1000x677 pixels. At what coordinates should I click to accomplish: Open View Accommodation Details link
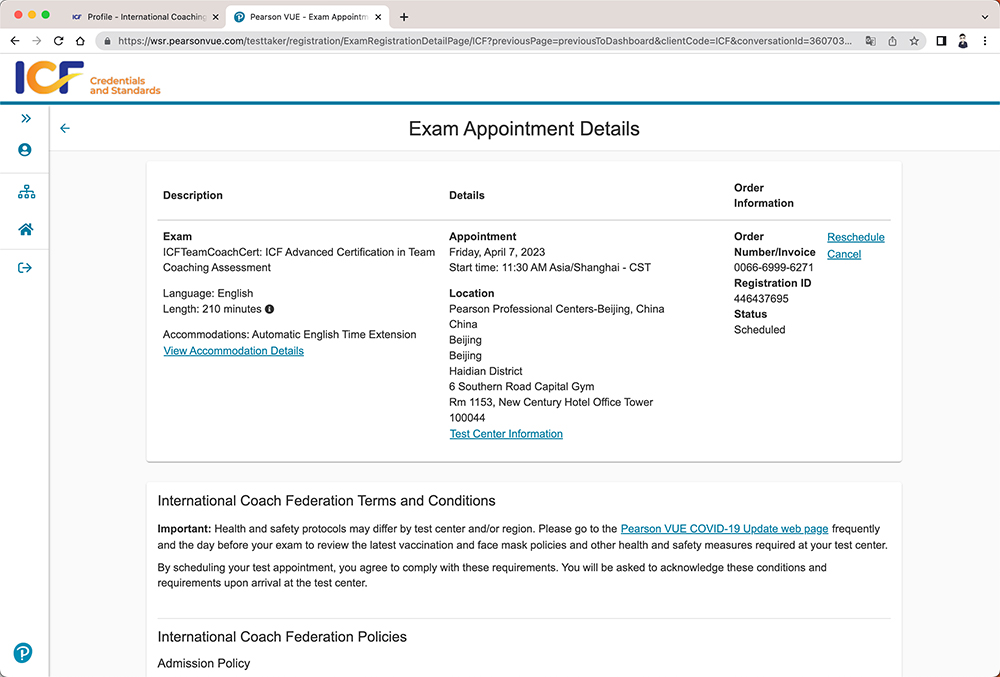point(233,351)
